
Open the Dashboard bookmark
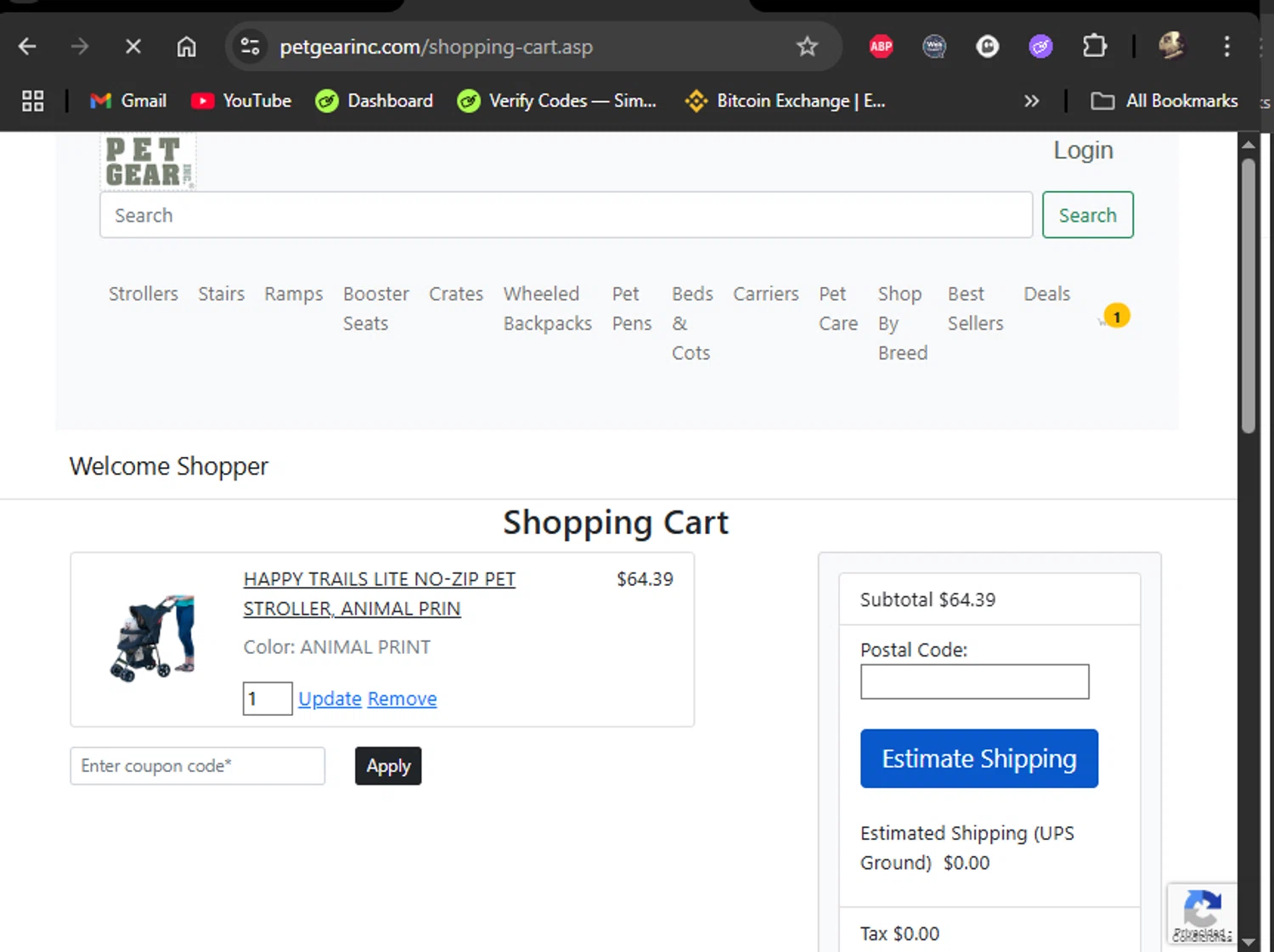click(374, 101)
